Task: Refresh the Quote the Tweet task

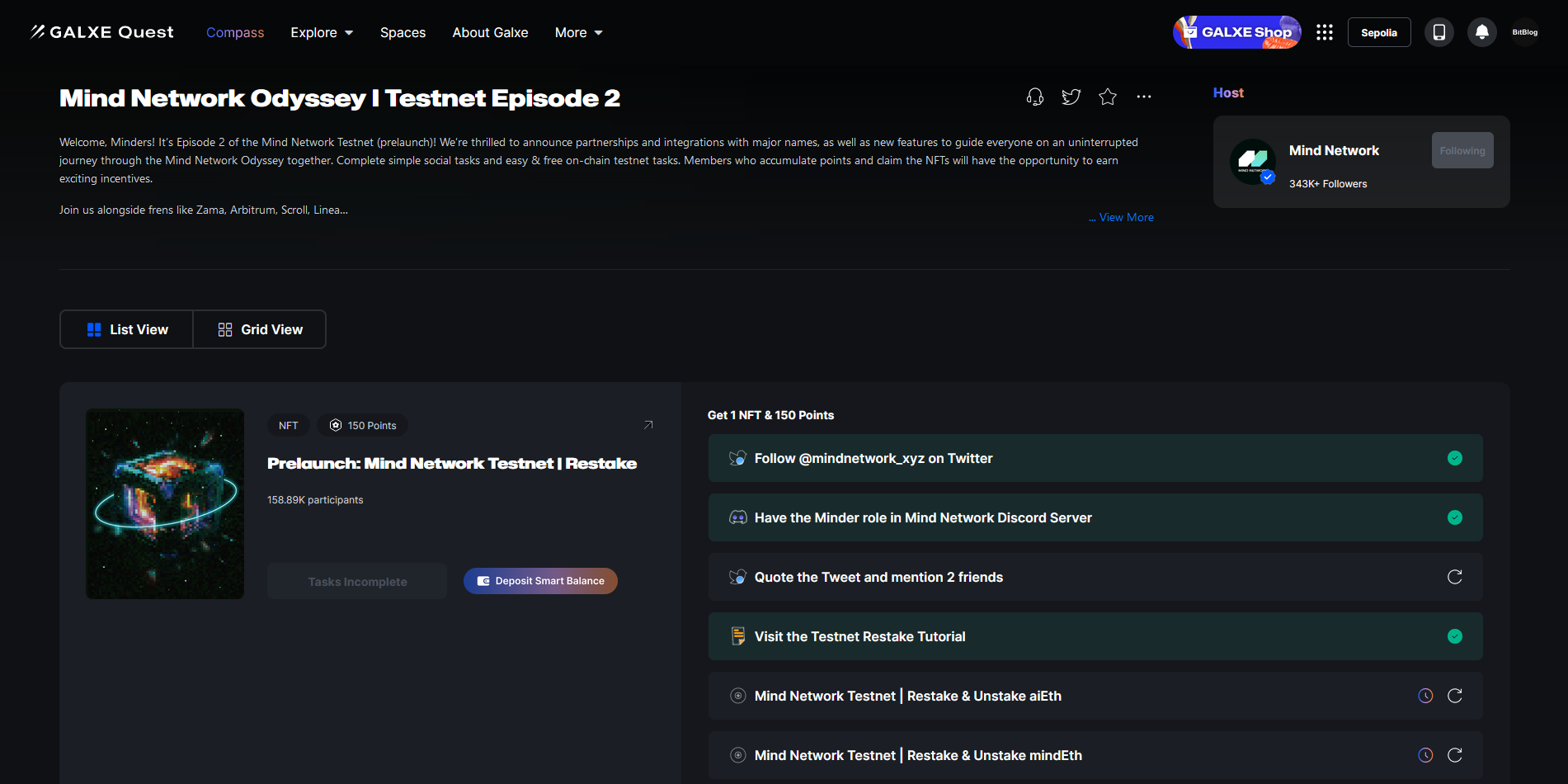Action: coord(1454,577)
